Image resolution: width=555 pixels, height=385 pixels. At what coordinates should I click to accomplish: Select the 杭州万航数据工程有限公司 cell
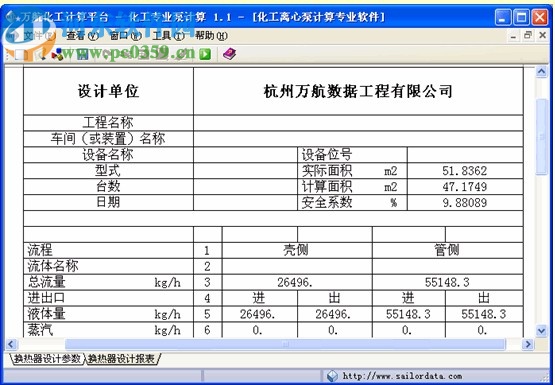[358, 91]
